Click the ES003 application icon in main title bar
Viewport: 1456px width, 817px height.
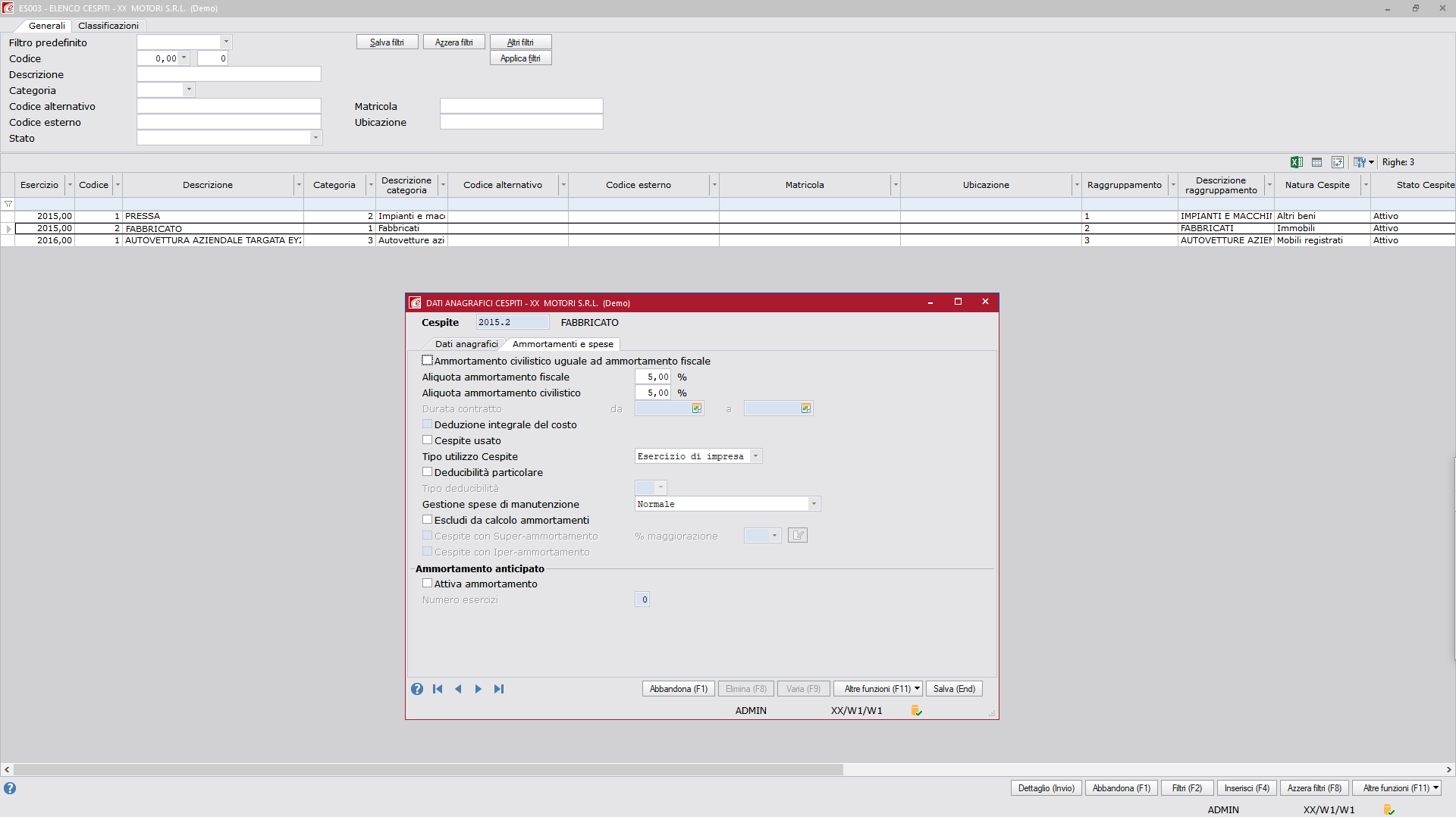tap(8, 8)
